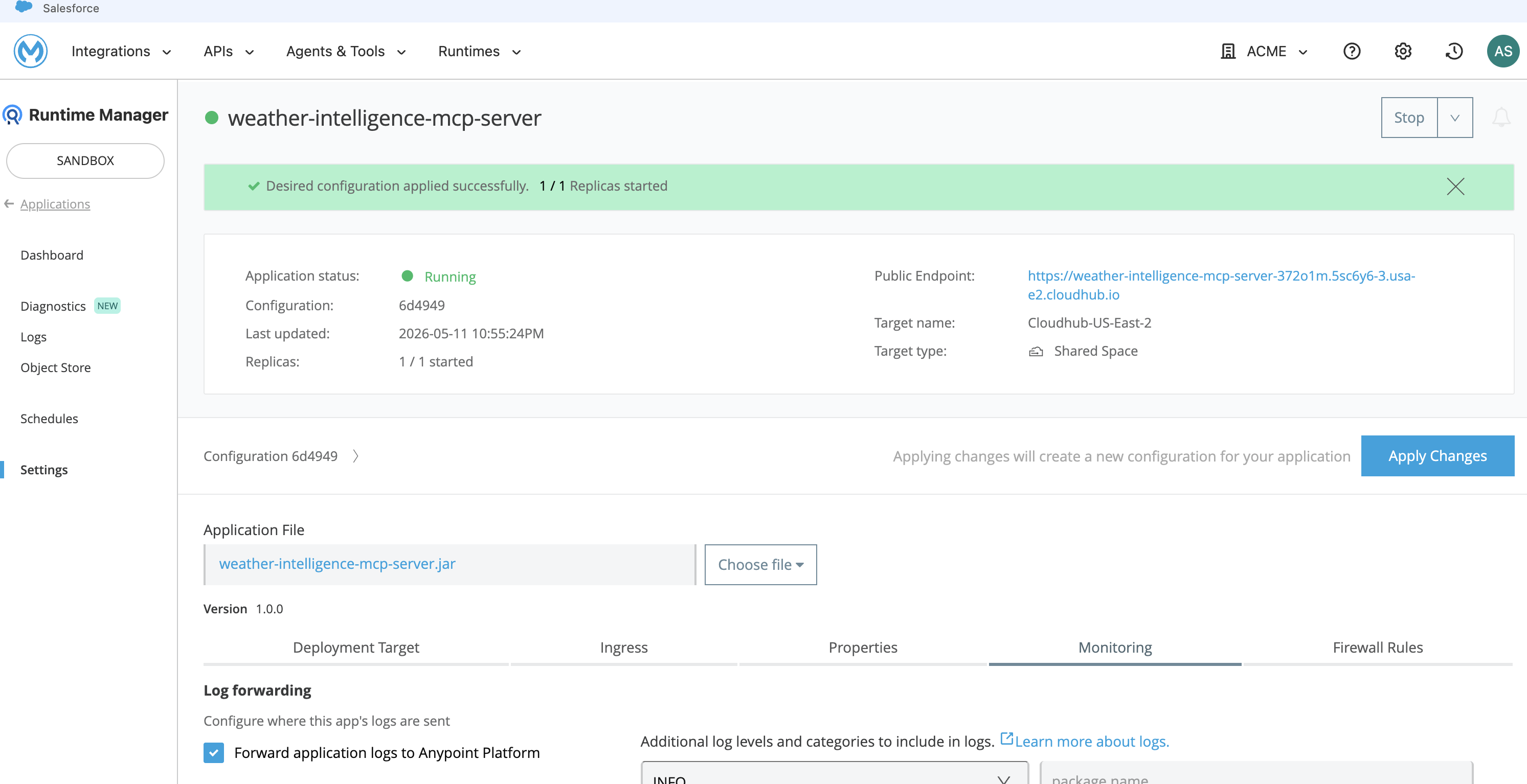Select the Monitoring tab

(1114, 648)
